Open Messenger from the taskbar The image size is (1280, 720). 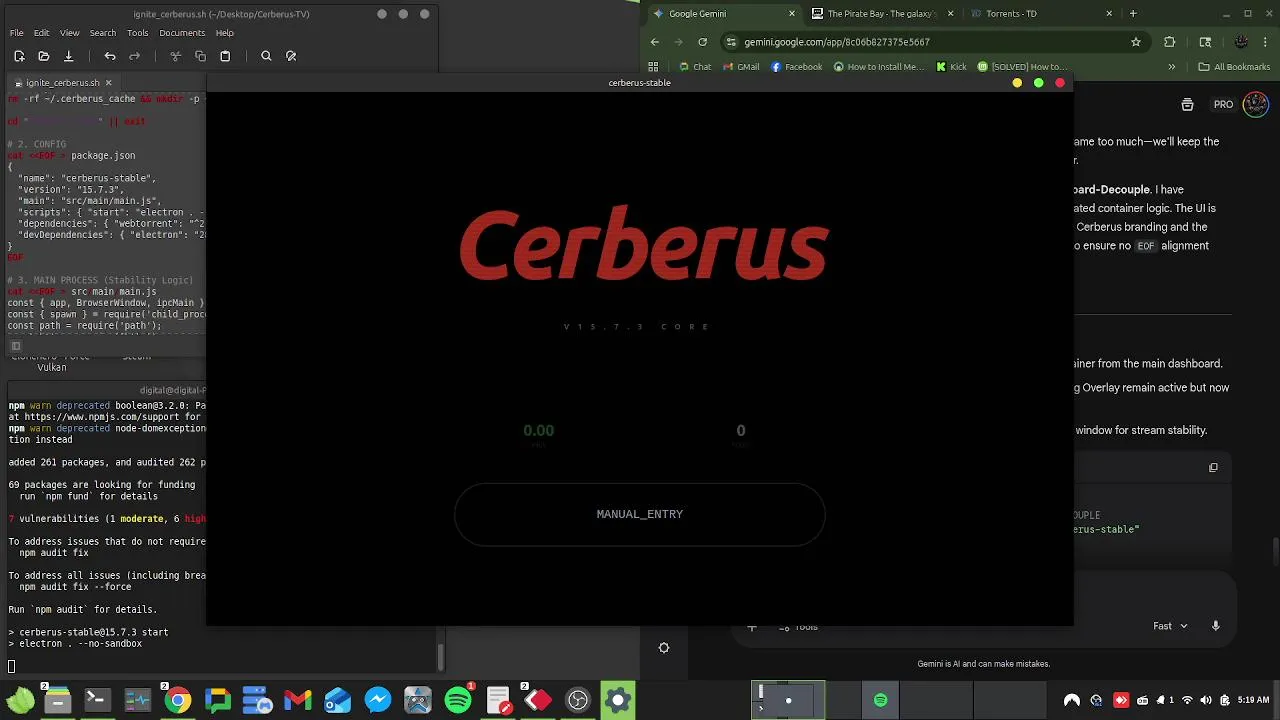coord(378,700)
